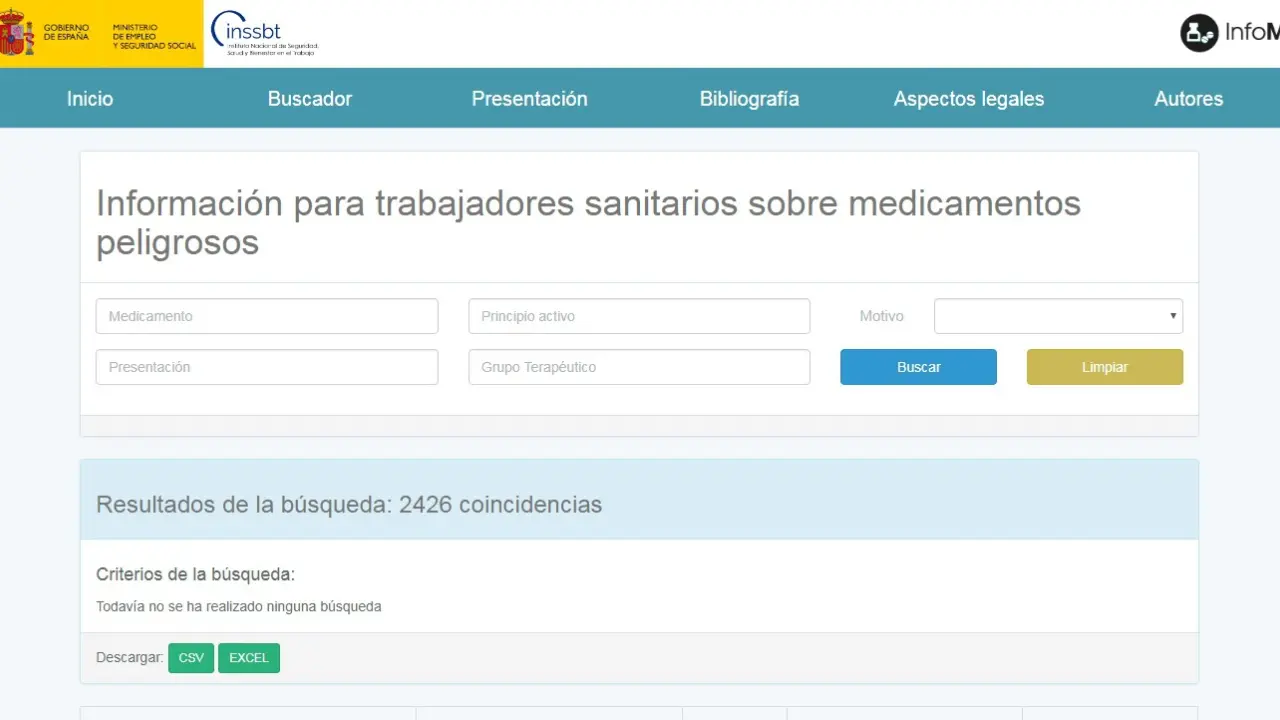Click the INSSBT institute logo
Screen dimensions: 1280x720
(x=264, y=34)
